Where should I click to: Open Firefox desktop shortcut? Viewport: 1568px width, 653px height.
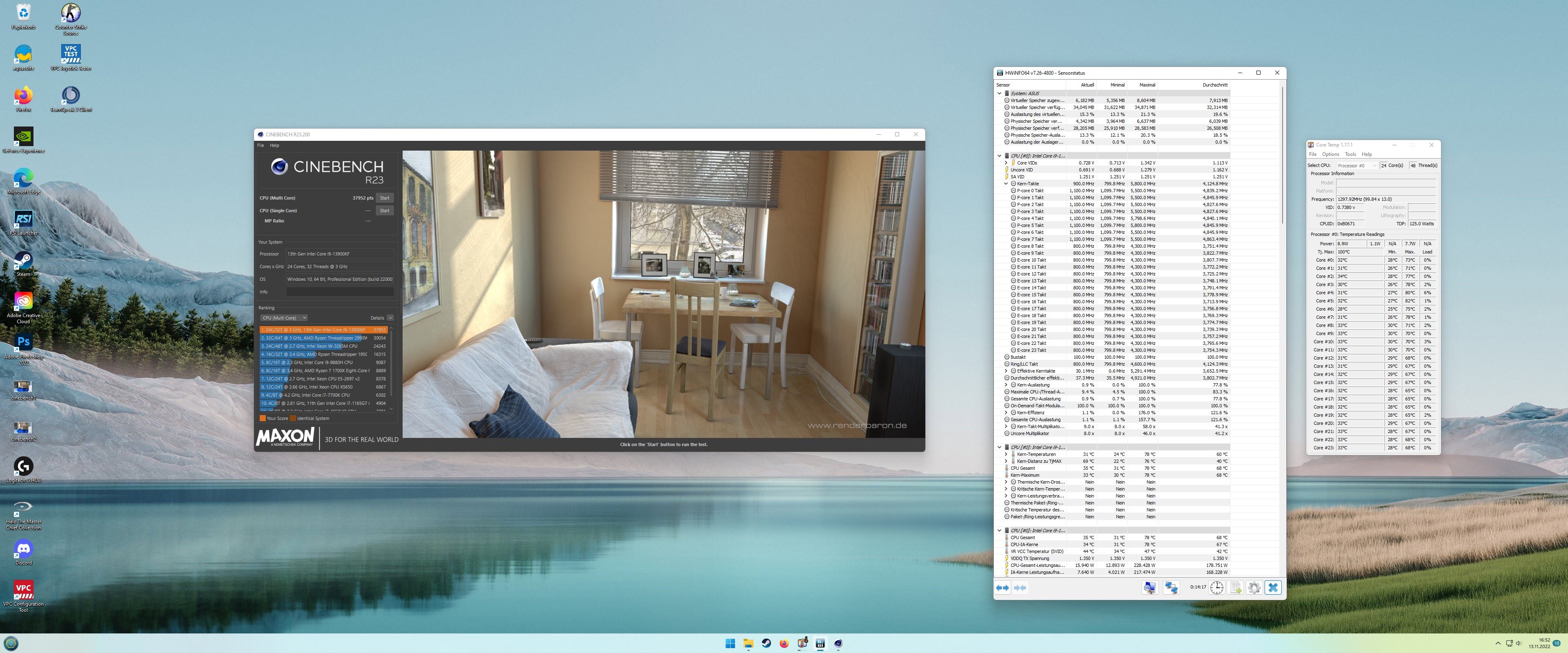(23, 99)
